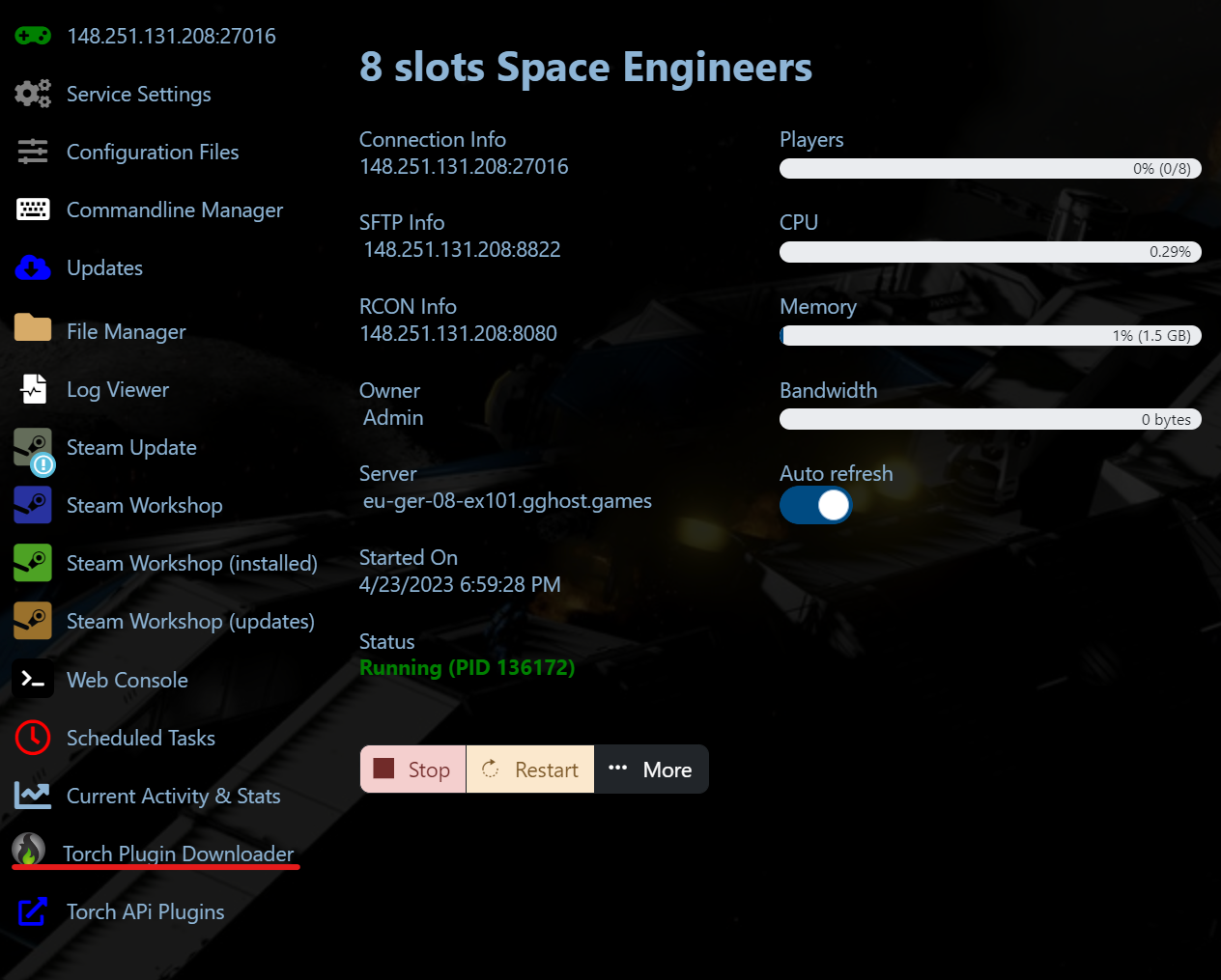Image resolution: width=1221 pixels, height=980 pixels.
Task: Click the Bandwidth usage bar
Action: 990,419
